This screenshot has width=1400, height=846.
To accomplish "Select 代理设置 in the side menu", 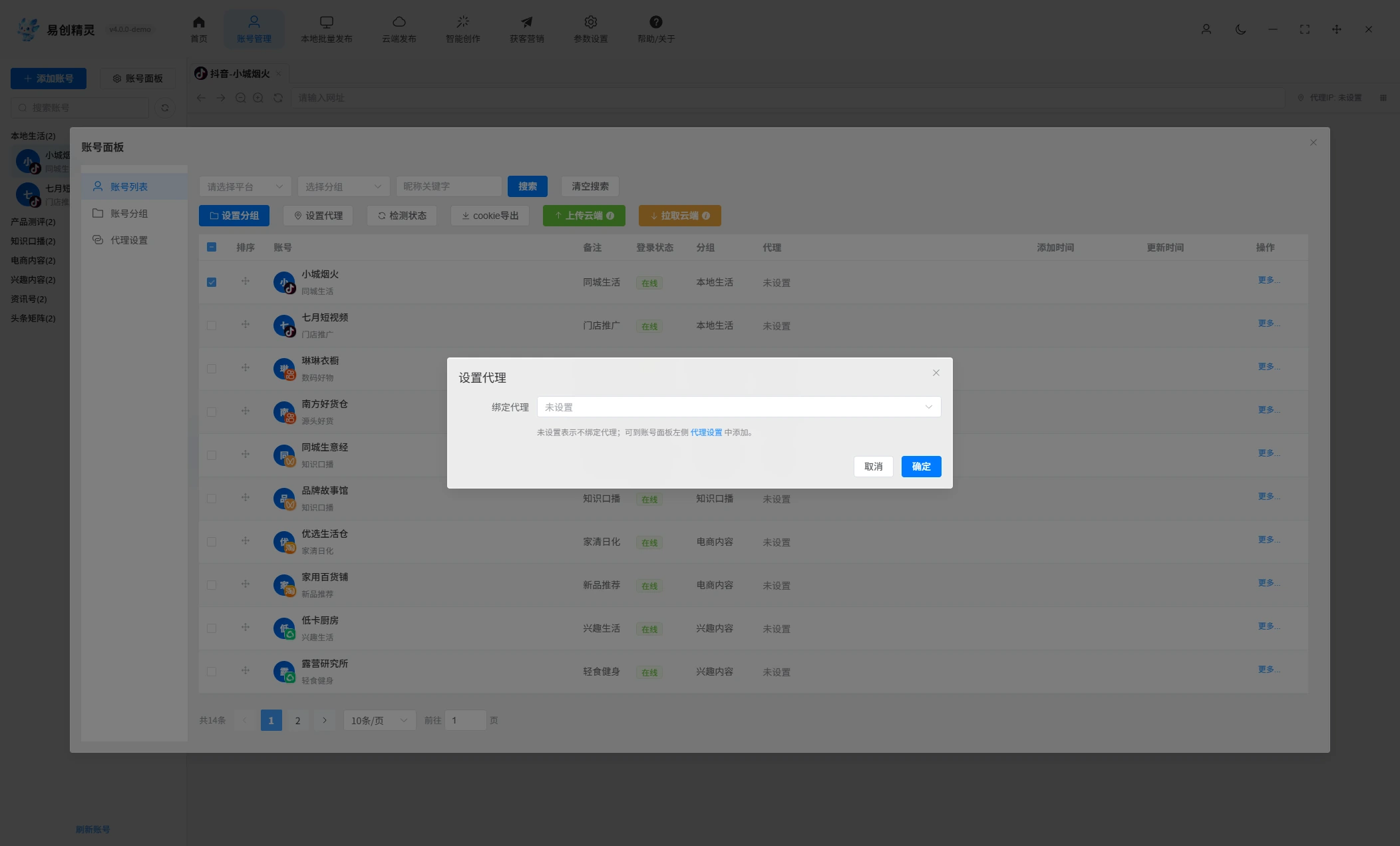I will pyautogui.click(x=134, y=240).
